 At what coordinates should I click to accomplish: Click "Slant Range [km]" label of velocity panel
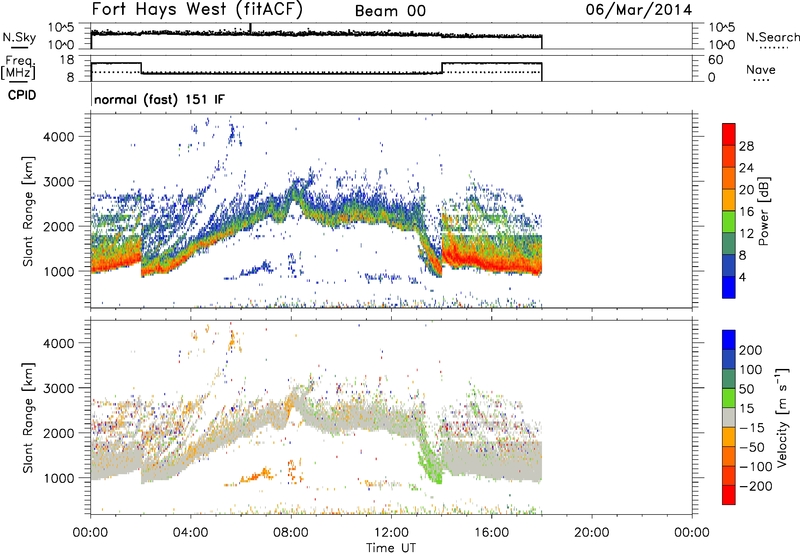pos(28,418)
